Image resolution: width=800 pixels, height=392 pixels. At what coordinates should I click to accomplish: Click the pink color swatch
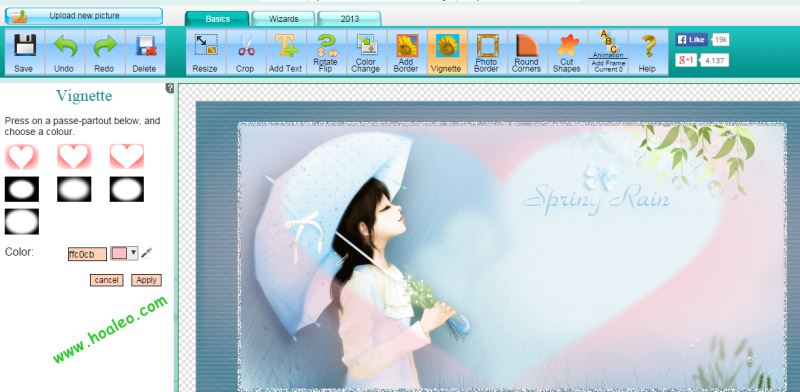coord(119,253)
